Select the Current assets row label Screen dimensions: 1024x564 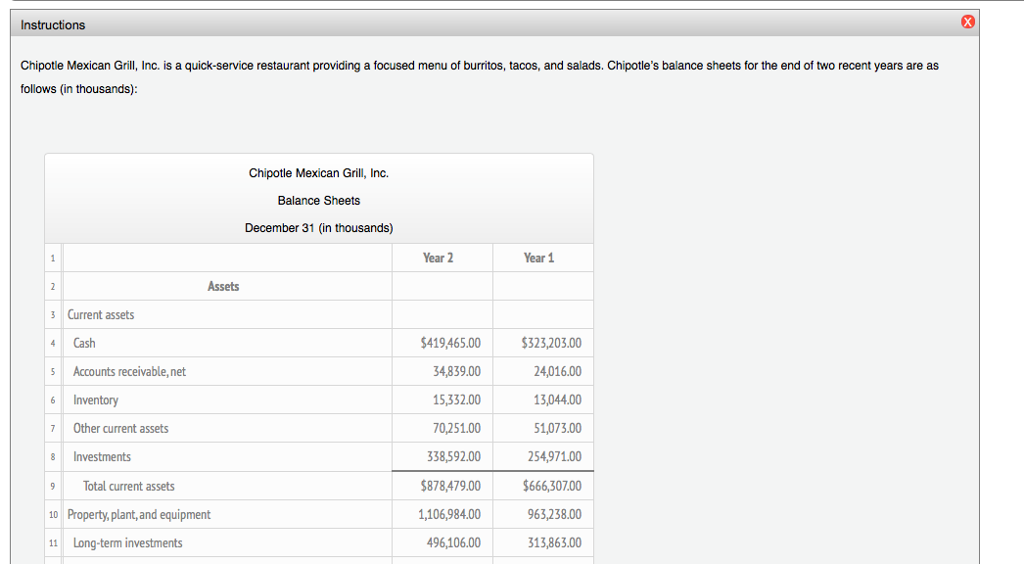tap(101, 315)
